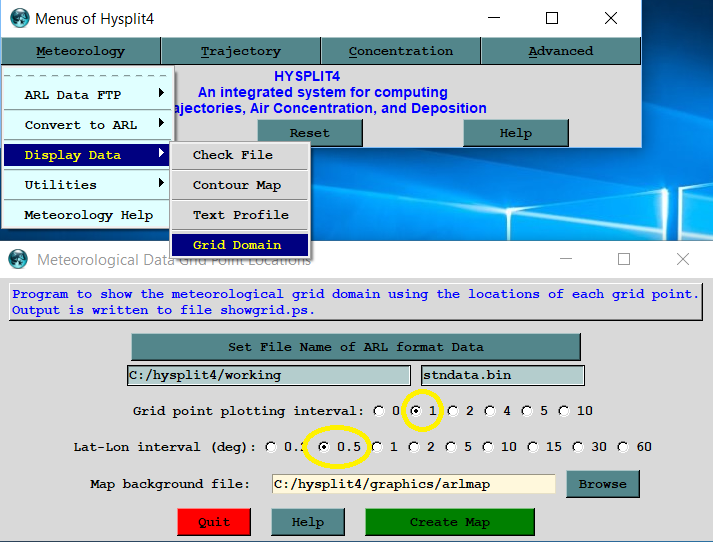Click the green Create Map button

tap(449, 522)
